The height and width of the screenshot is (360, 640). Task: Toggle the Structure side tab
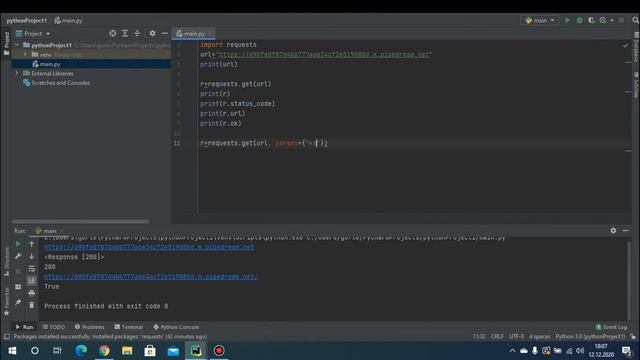pos(6,261)
